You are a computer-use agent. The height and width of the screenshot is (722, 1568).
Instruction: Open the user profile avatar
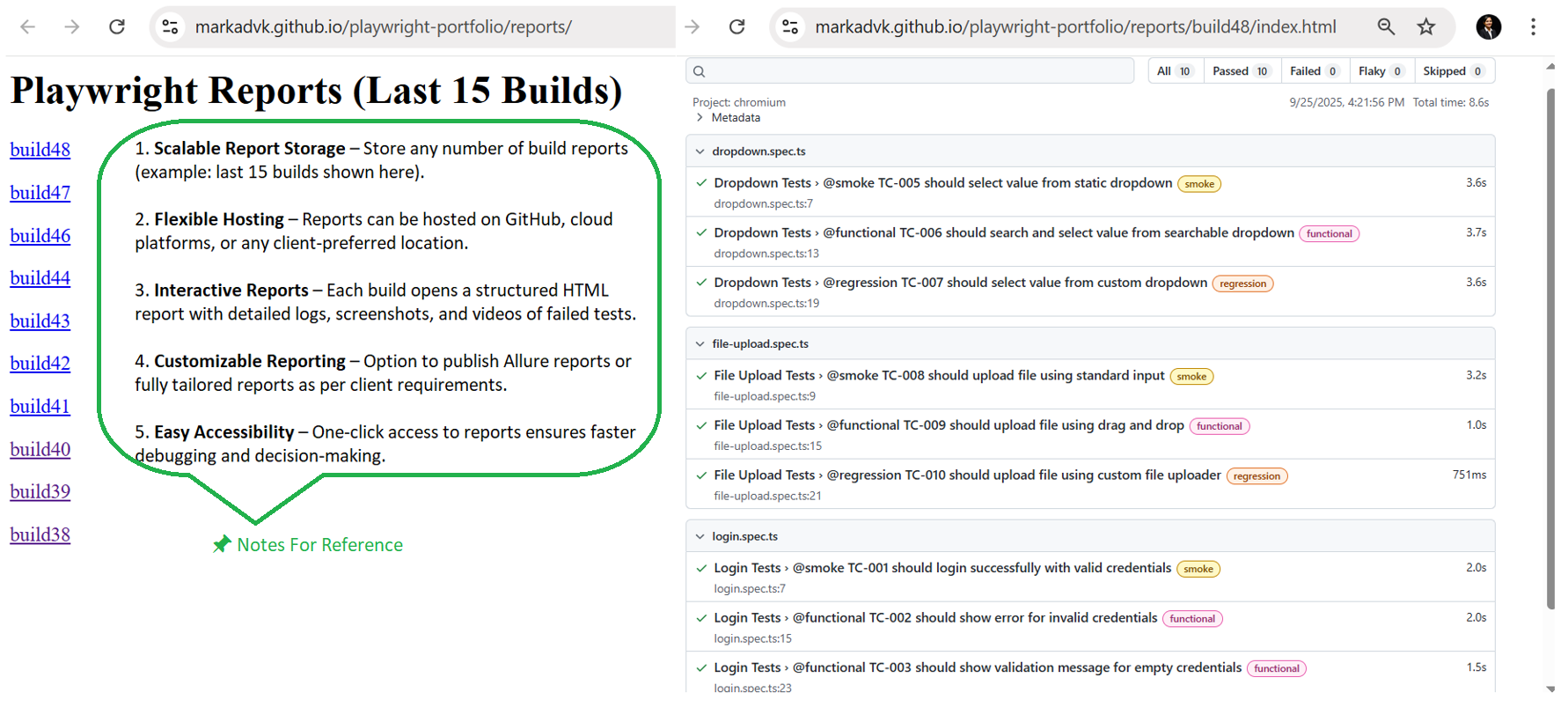(x=1488, y=27)
